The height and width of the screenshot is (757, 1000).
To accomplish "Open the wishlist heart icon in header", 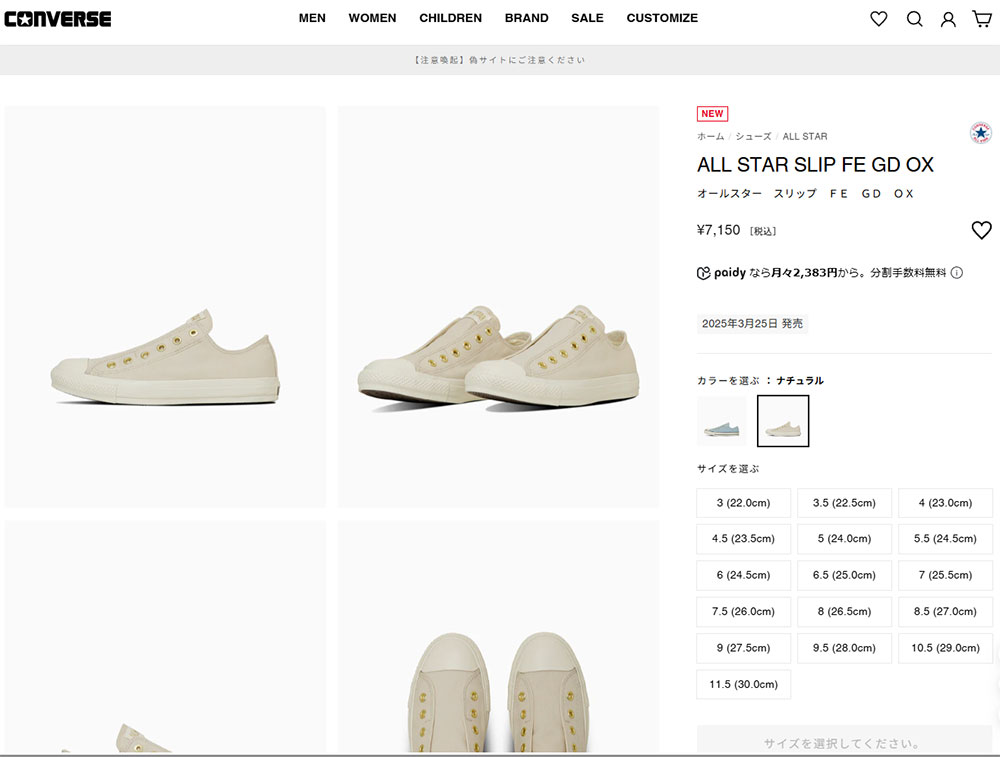I will 878,18.
